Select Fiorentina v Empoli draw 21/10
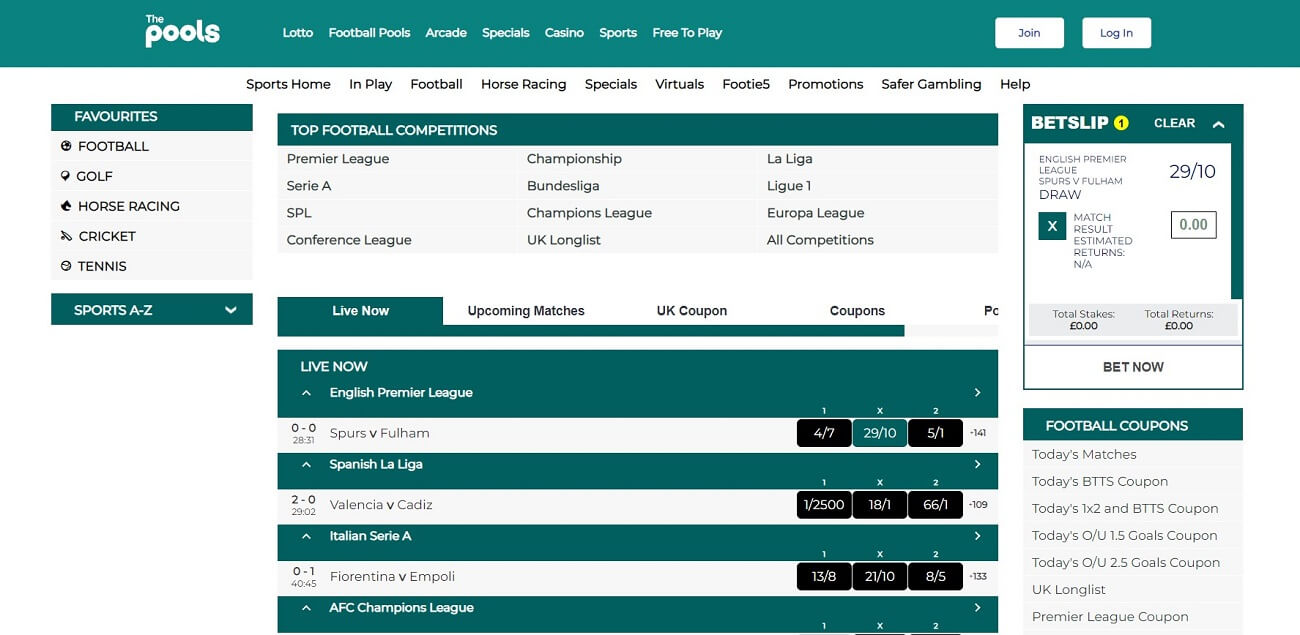This screenshot has width=1300, height=635. click(x=880, y=577)
